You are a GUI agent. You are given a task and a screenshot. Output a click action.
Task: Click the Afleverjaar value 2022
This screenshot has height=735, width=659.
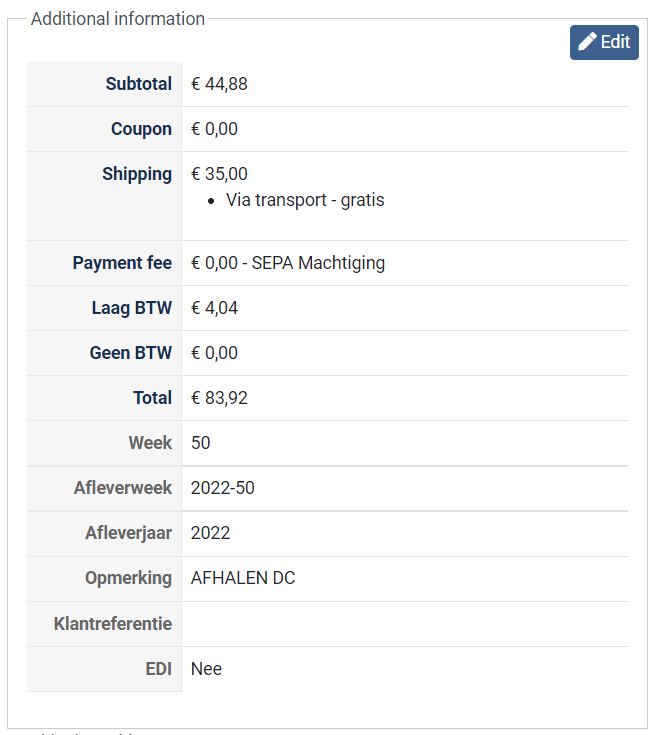210,533
